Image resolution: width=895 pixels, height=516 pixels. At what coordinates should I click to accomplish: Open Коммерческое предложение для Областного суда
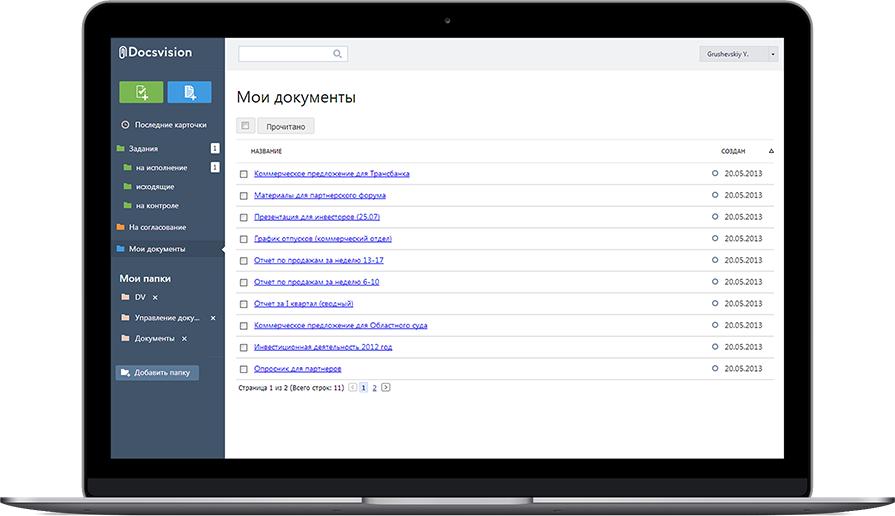[x=341, y=325]
